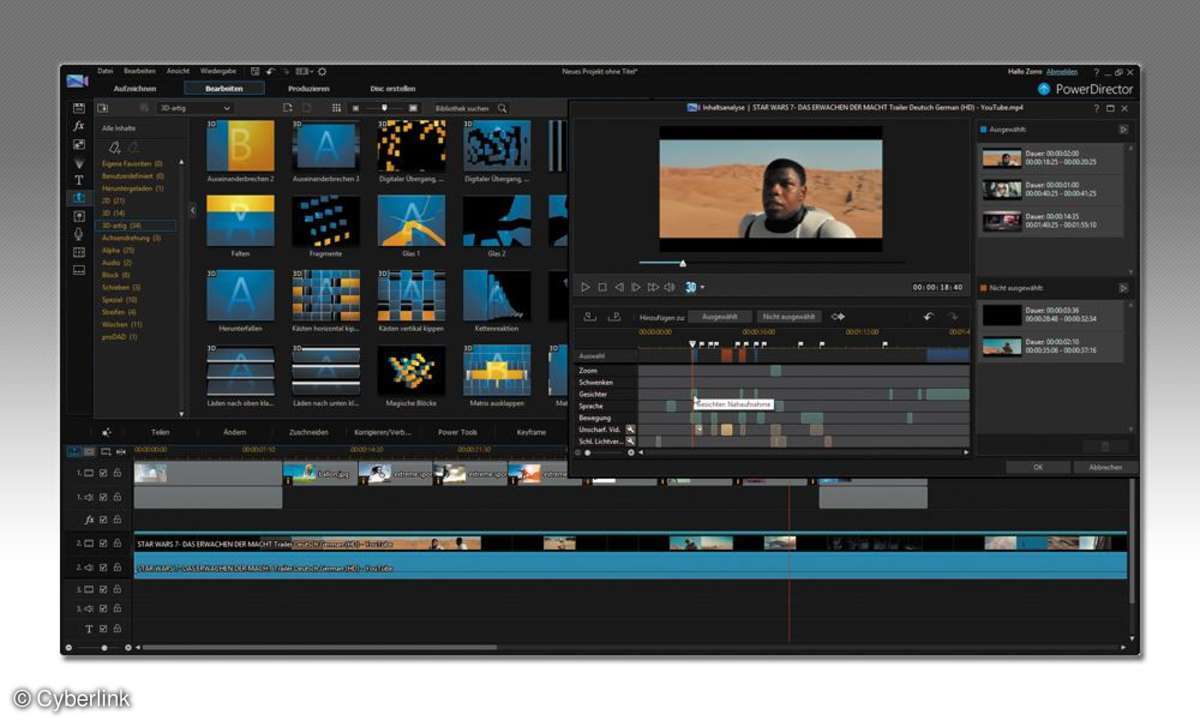Click the Teilen timeline button
The image size is (1200, 720).
[x=160, y=432]
